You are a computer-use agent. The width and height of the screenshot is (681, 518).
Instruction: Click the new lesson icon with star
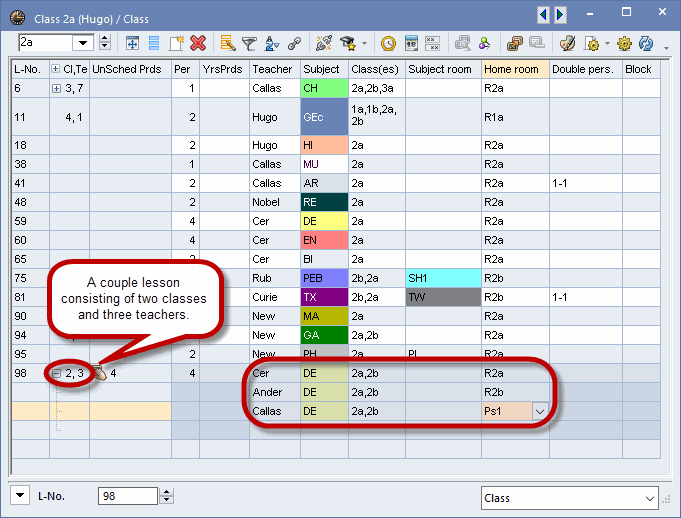click(176, 43)
